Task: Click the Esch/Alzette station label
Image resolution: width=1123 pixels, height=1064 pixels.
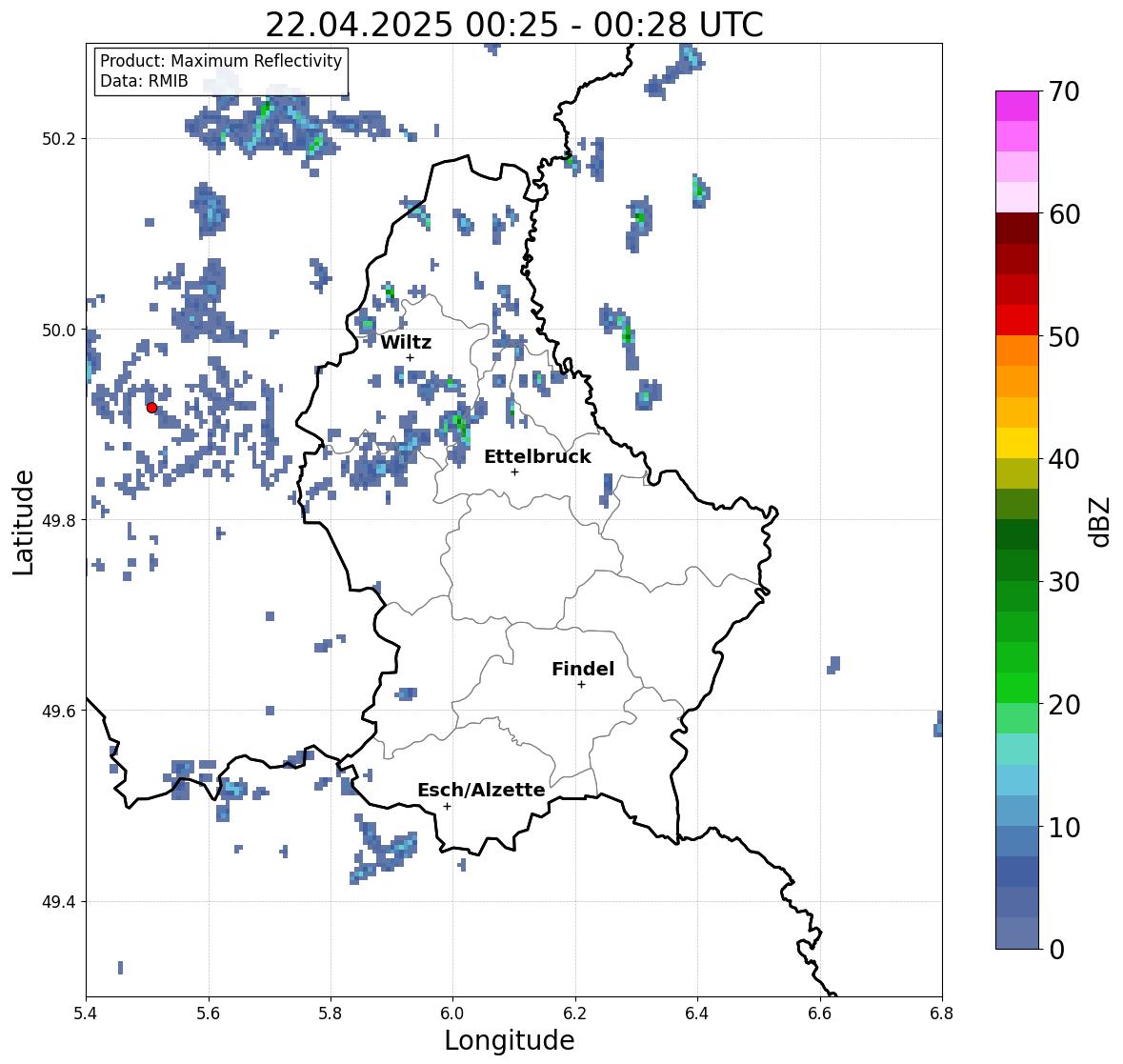Action: (481, 790)
